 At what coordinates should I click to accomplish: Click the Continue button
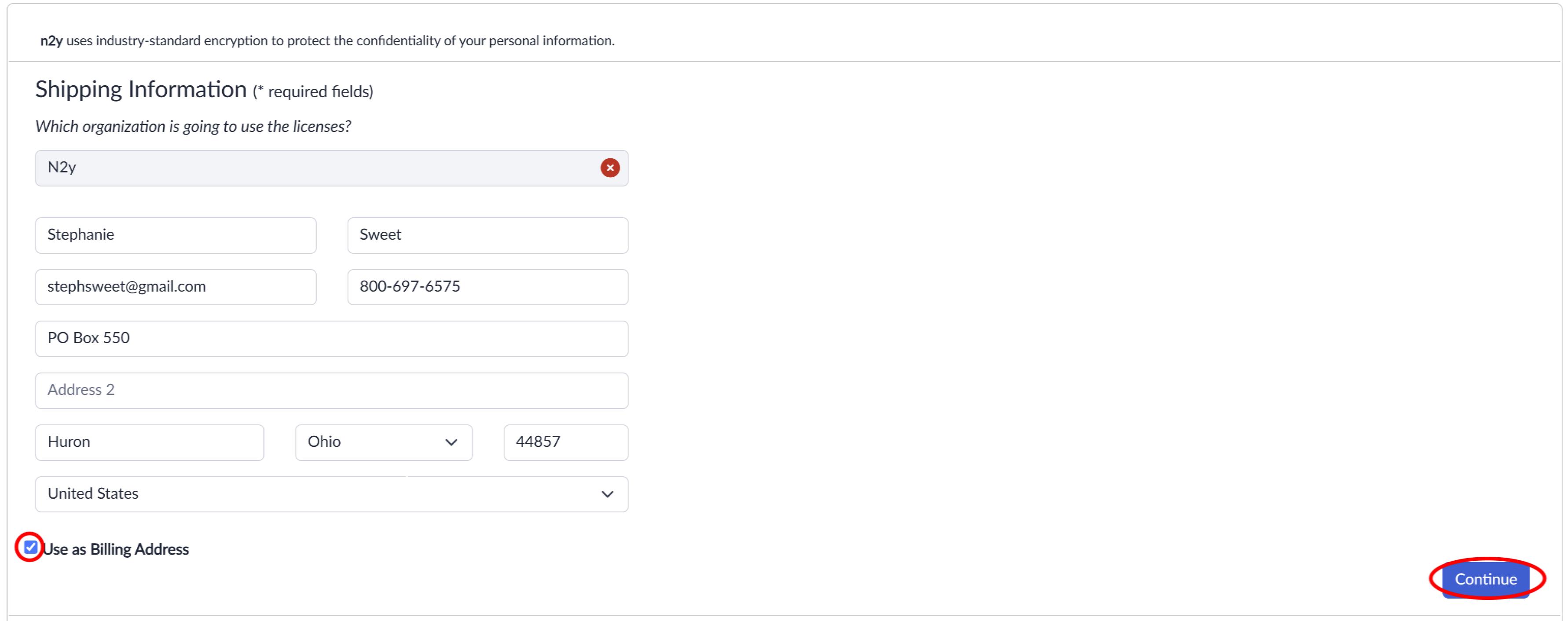(1485, 579)
